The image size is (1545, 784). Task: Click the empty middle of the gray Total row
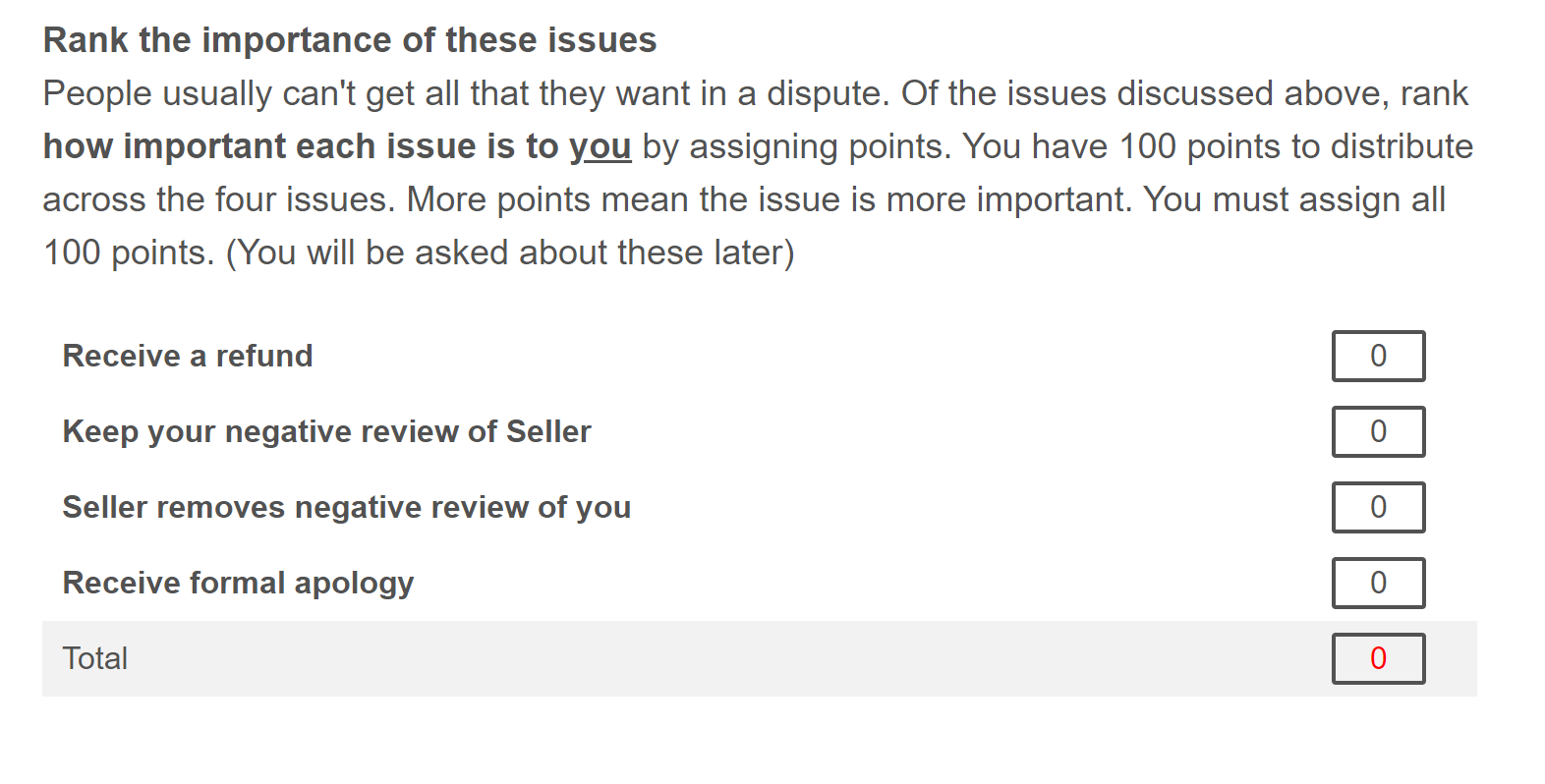pyautogui.click(x=727, y=658)
